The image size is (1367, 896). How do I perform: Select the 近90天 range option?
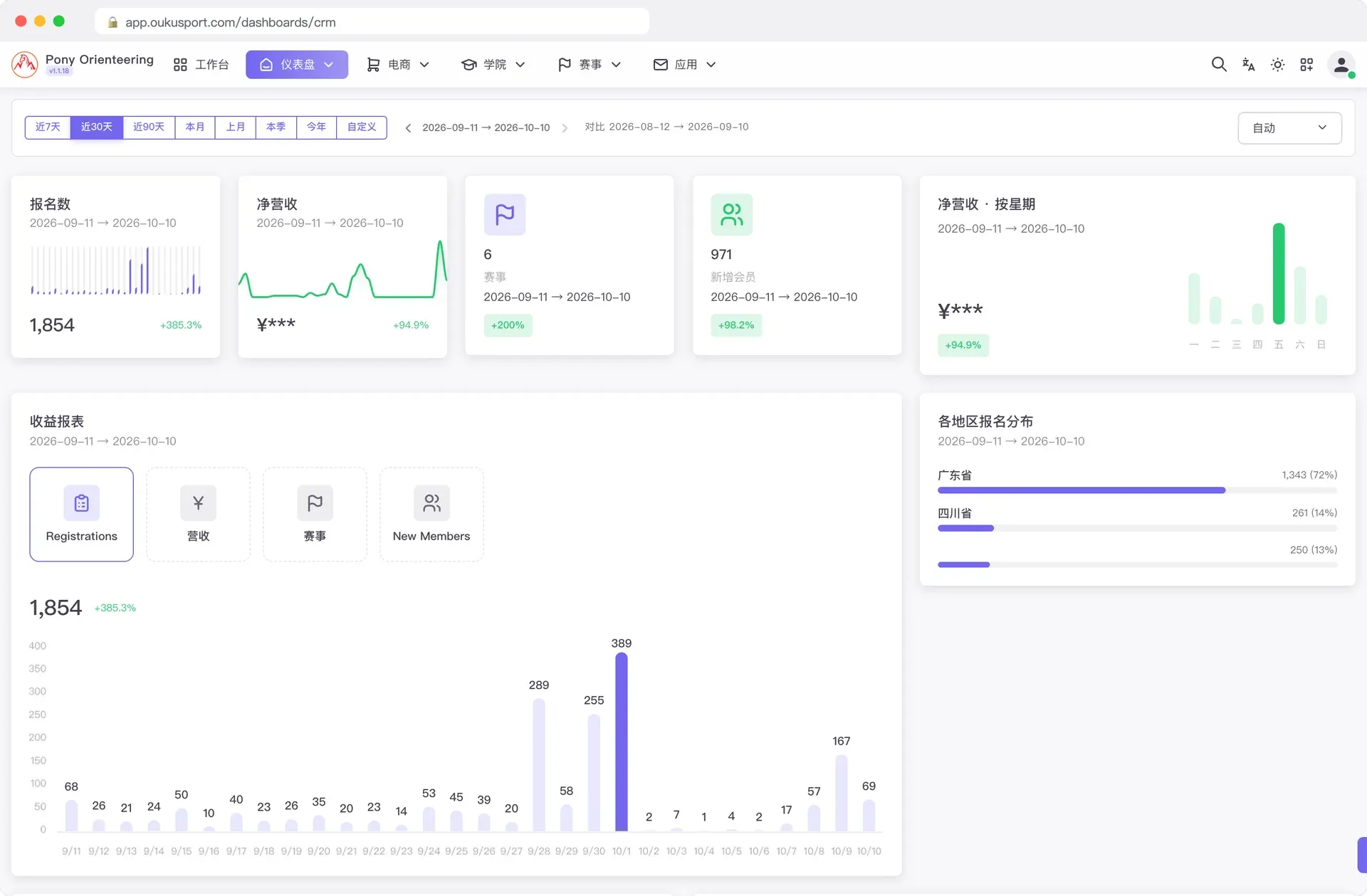tap(149, 127)
